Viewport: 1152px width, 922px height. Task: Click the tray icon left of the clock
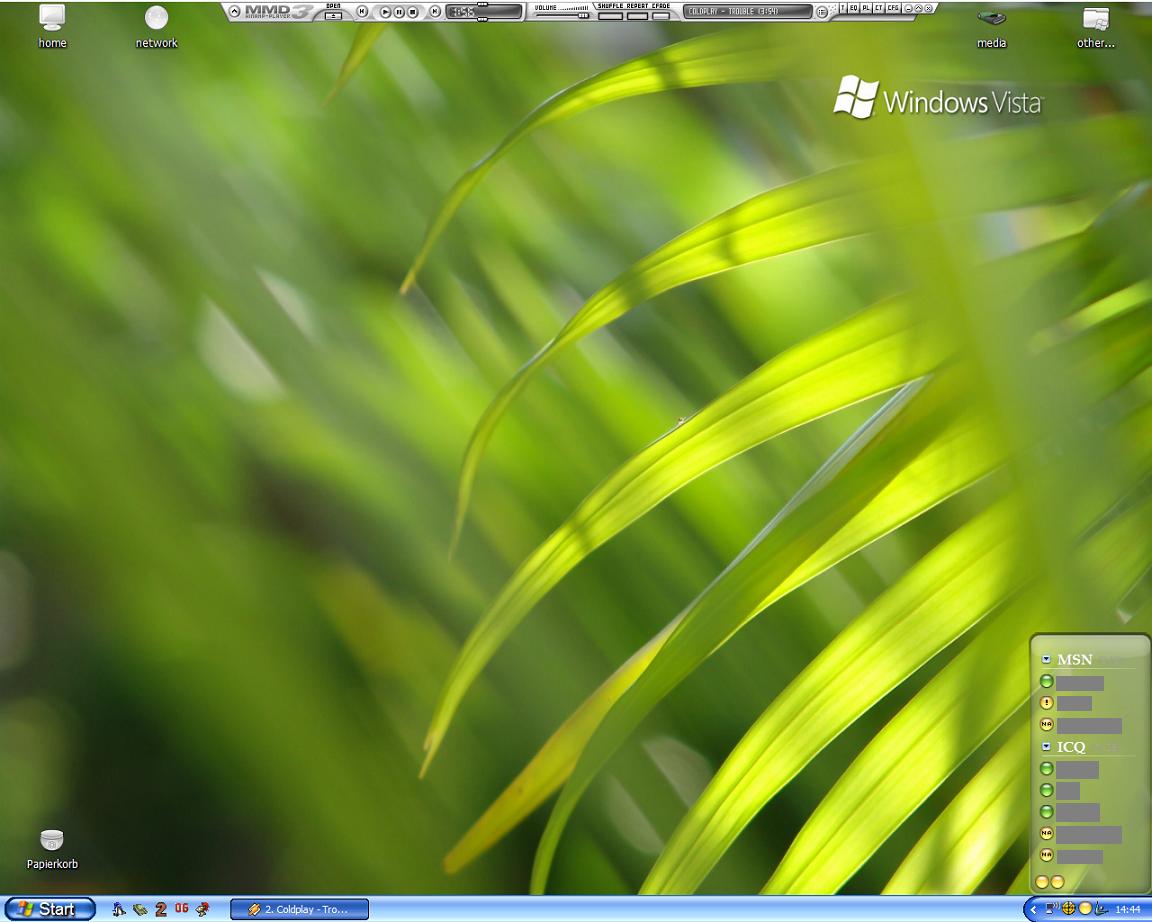(x=1101, y=909)
